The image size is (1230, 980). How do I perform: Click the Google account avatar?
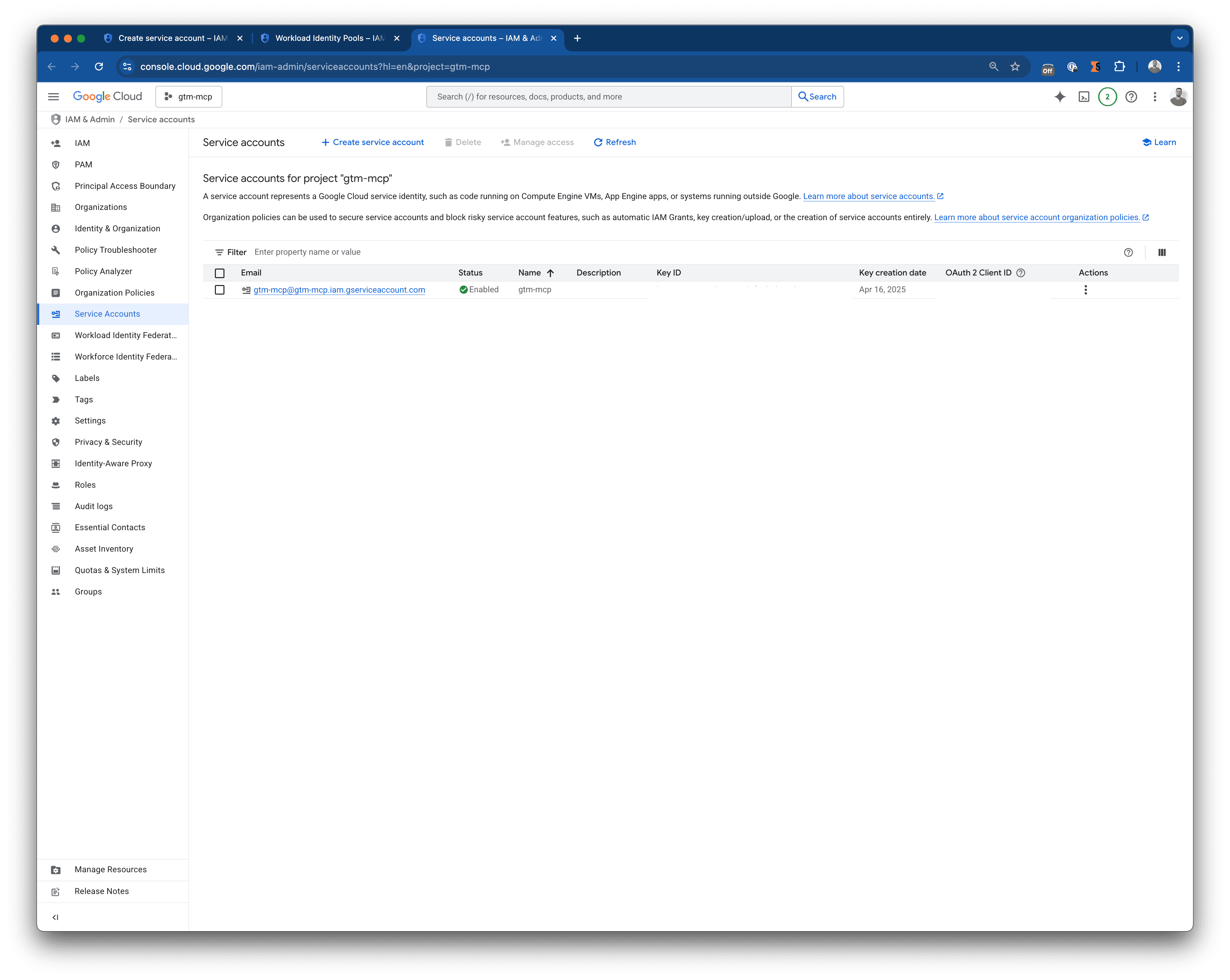(x=1178, y=97)
